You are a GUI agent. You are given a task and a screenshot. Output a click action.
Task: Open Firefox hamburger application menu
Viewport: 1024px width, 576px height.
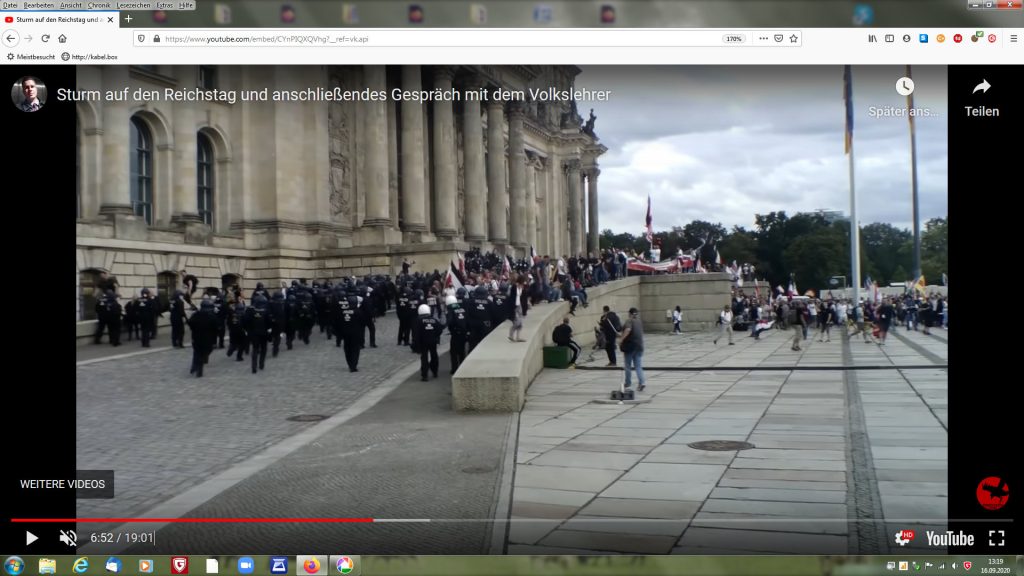tap(1012, 38)
